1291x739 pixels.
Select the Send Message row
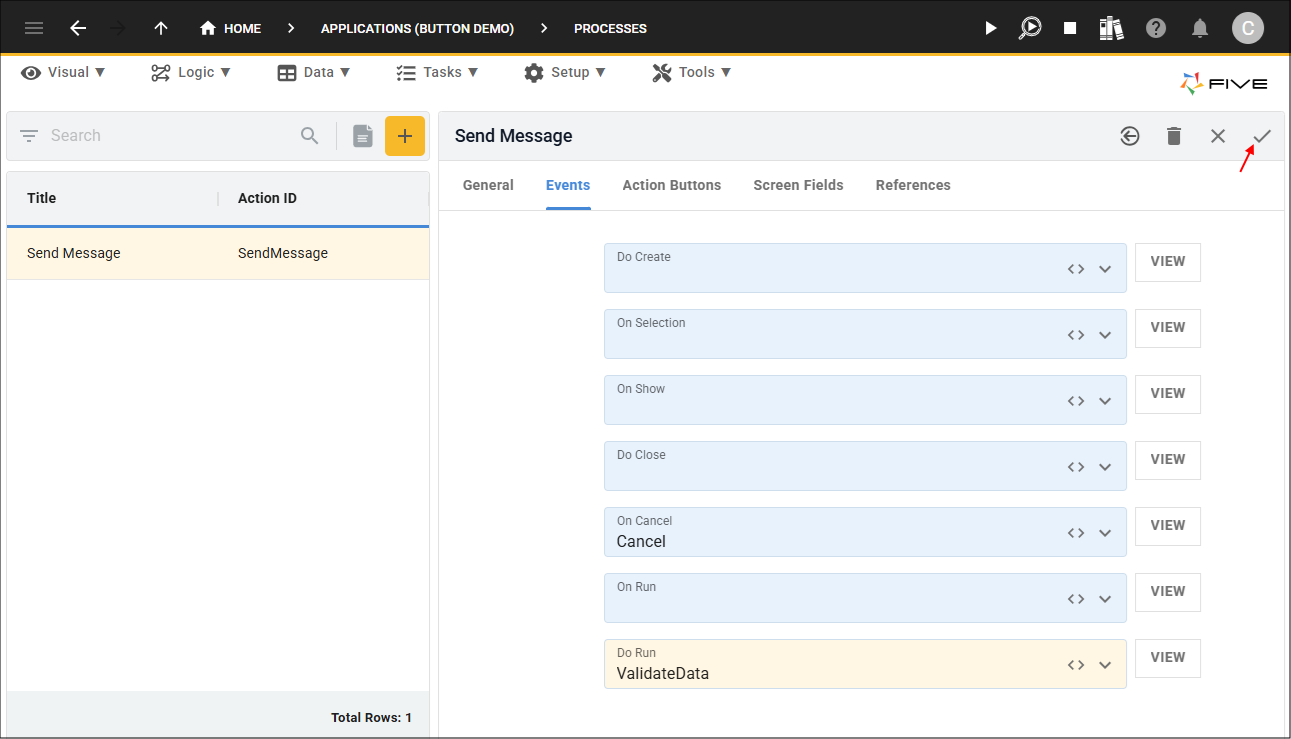pyautogui.click(x=218, y=254)
